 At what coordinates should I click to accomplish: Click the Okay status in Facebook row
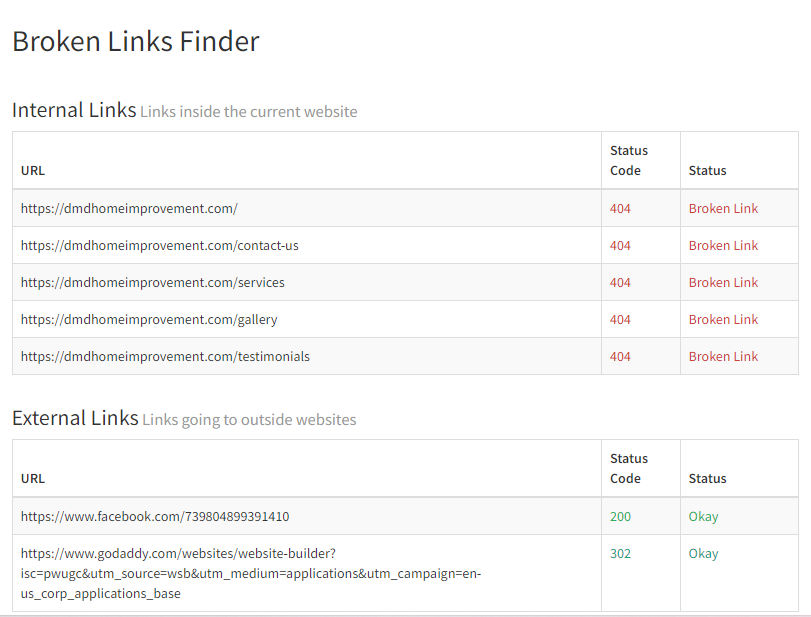703,517
